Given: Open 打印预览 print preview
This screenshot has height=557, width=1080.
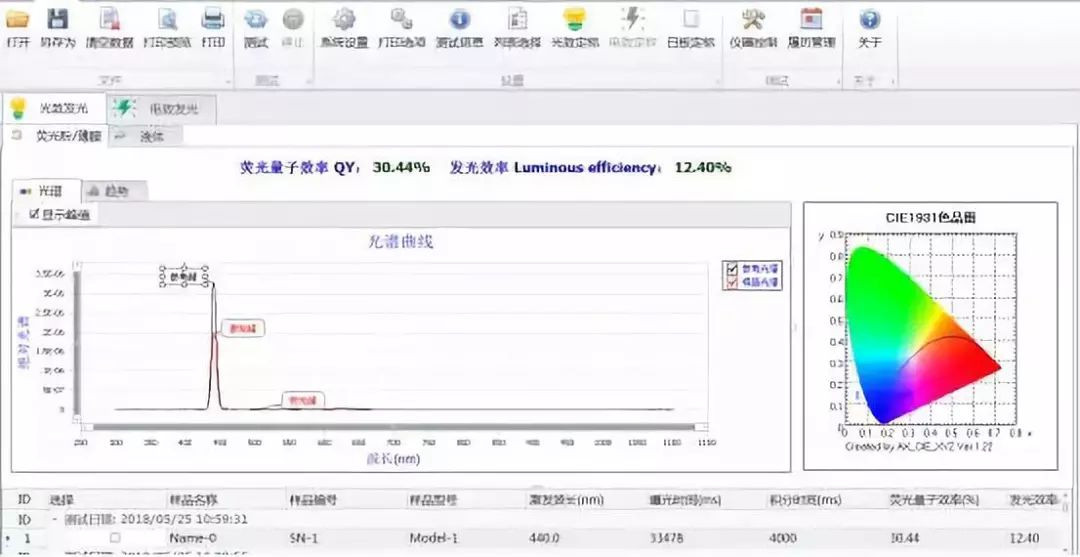Looking at the screenshot, I should [167, 19].
